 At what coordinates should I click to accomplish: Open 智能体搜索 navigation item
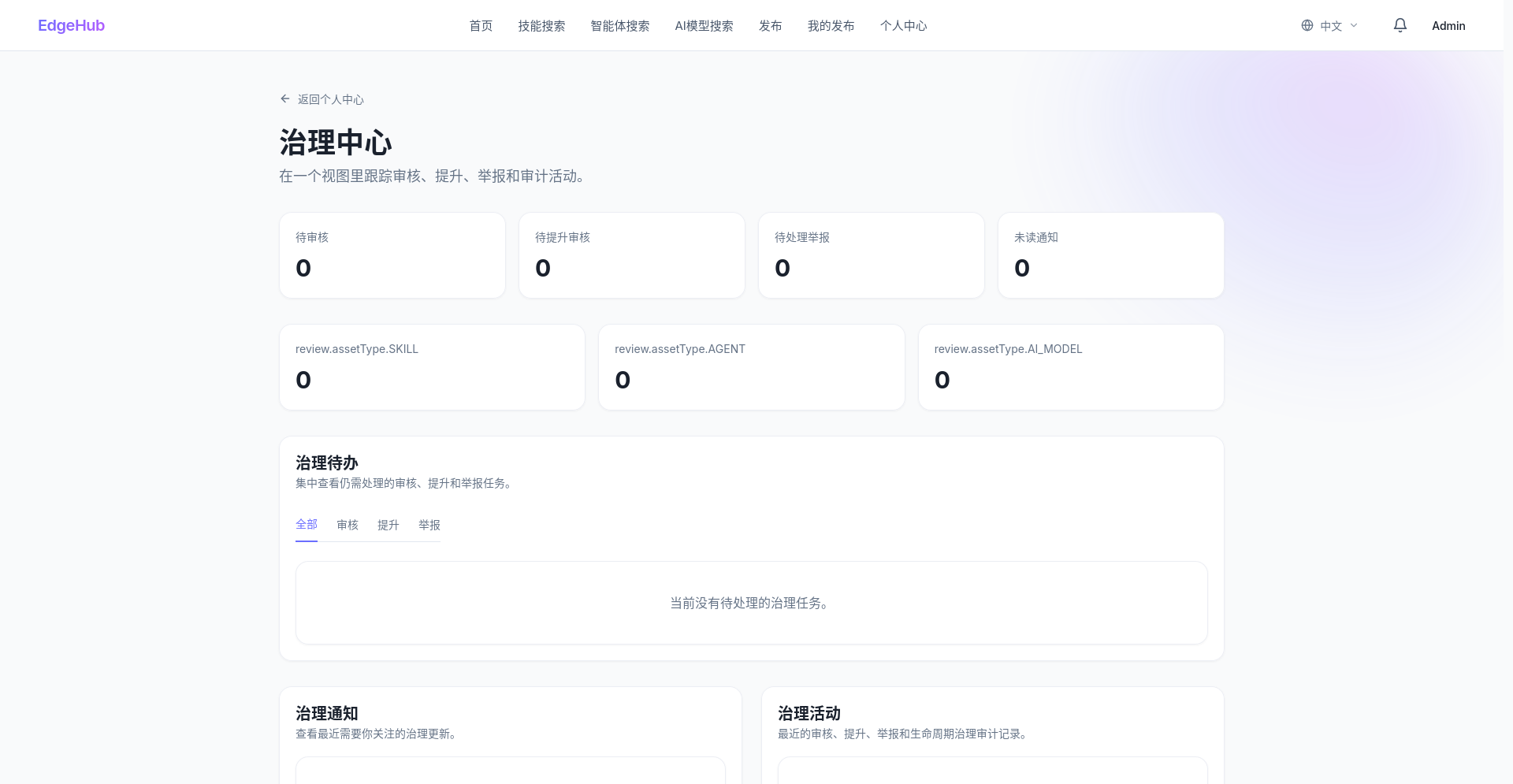[x=620, y=26]
